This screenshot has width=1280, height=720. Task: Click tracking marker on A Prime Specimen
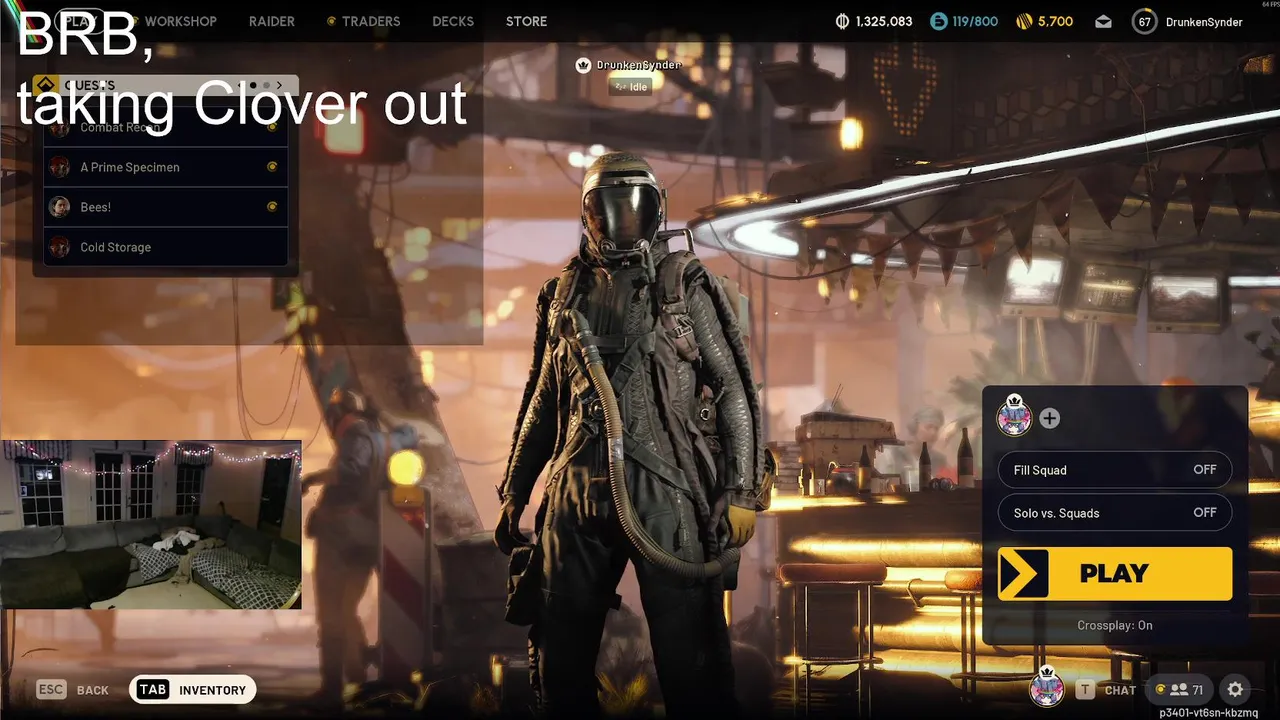click(272, 167)
